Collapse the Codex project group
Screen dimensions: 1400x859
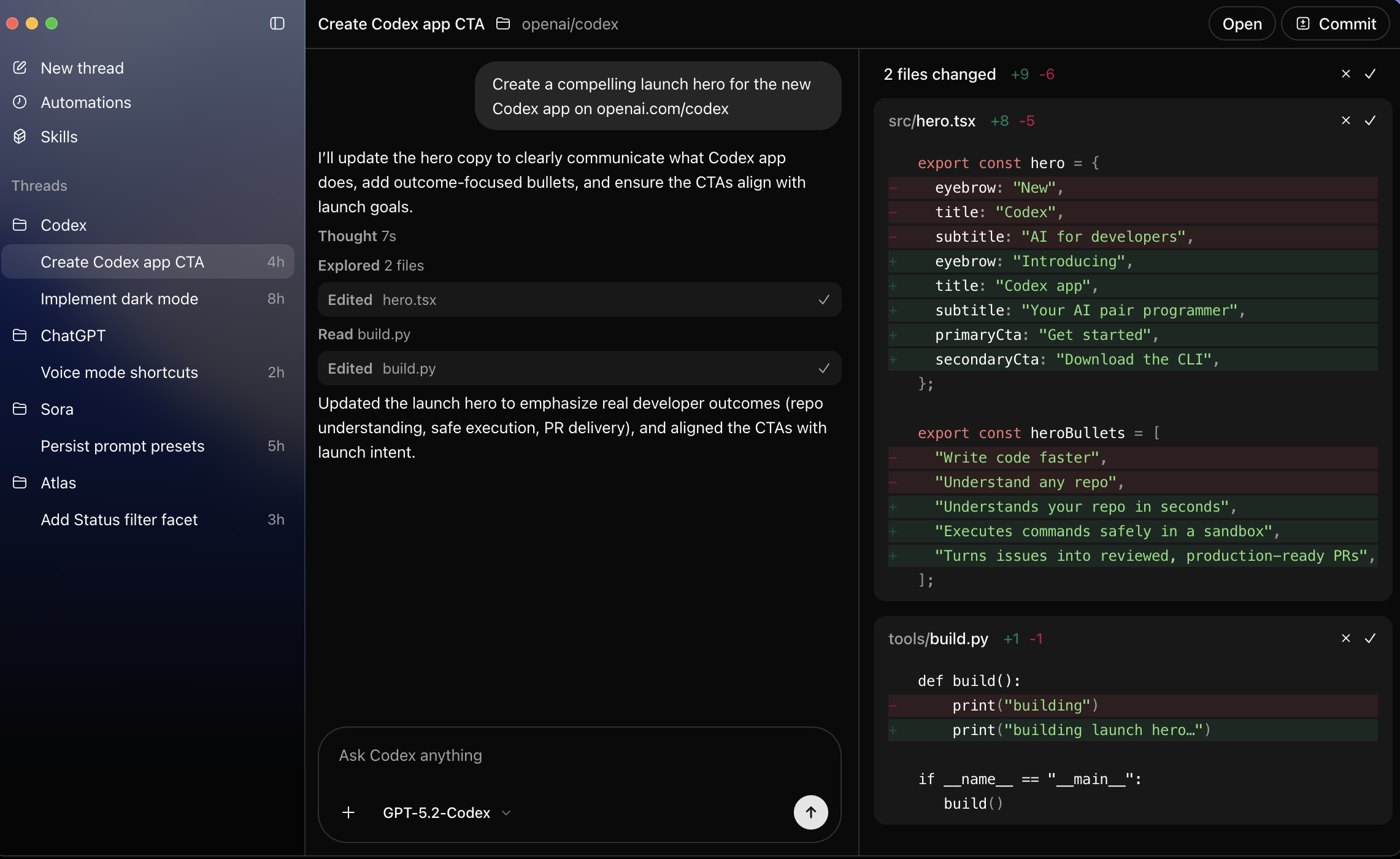(x=64, y=225)
